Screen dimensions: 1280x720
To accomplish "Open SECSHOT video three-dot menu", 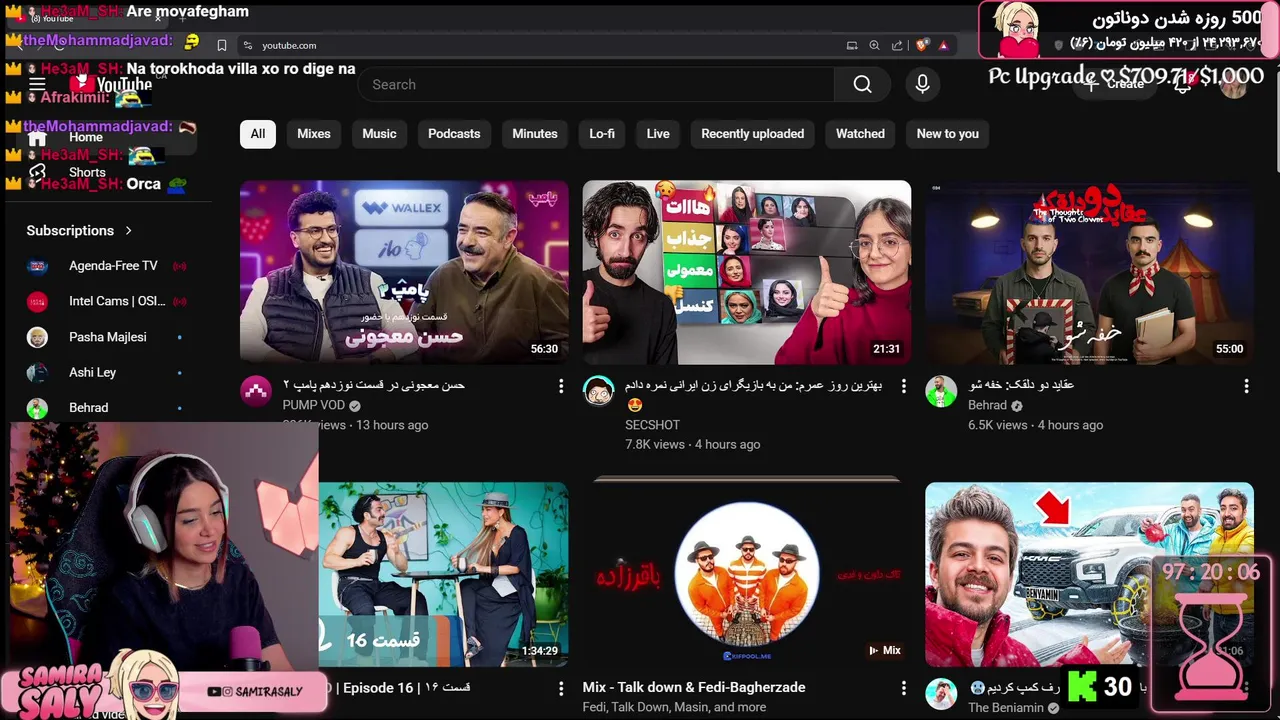I will pos(904,386).
